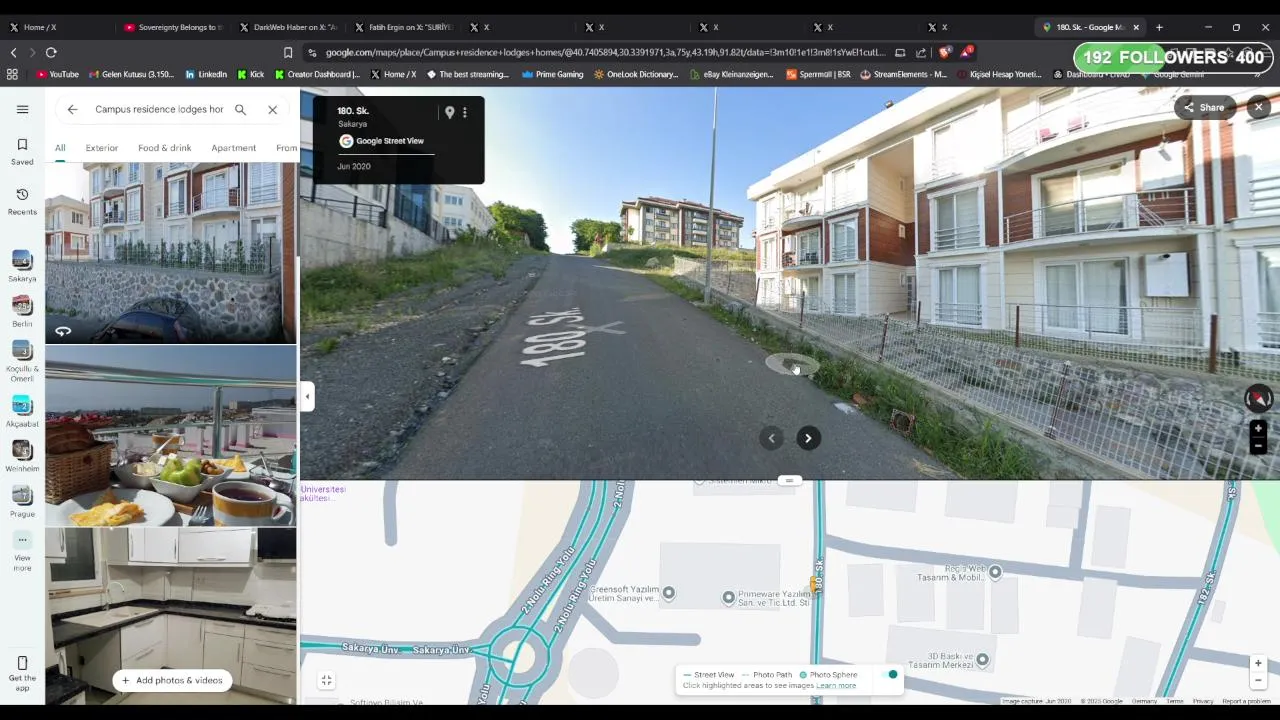Open Recents in sidebar
This screenshot has height=720, width=1280.
click(22, 201)
